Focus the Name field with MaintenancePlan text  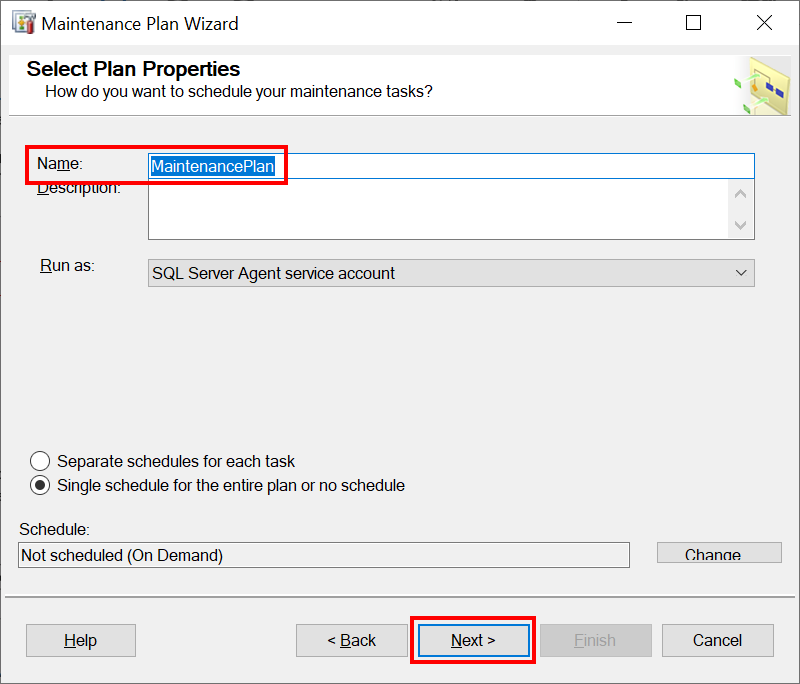pyautogui.click(x=451, y=166)
